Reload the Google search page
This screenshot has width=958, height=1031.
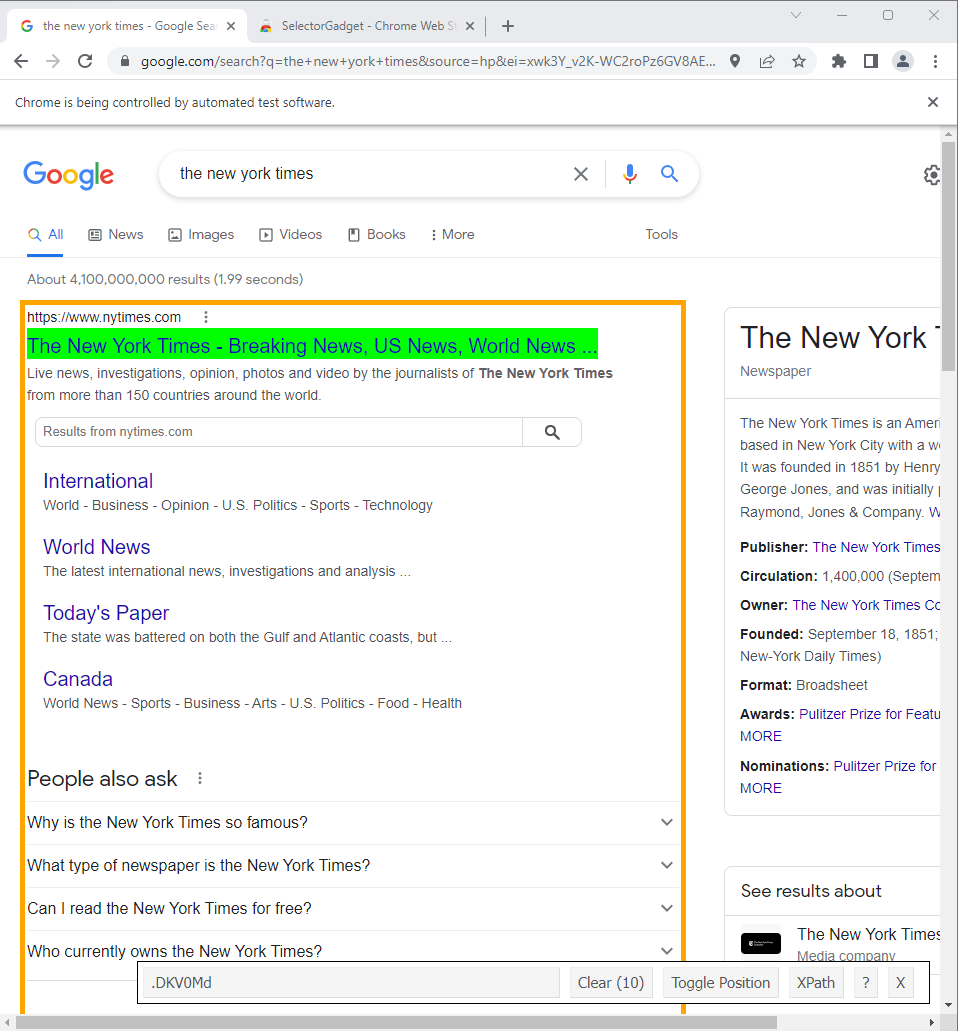coord(85,61)
